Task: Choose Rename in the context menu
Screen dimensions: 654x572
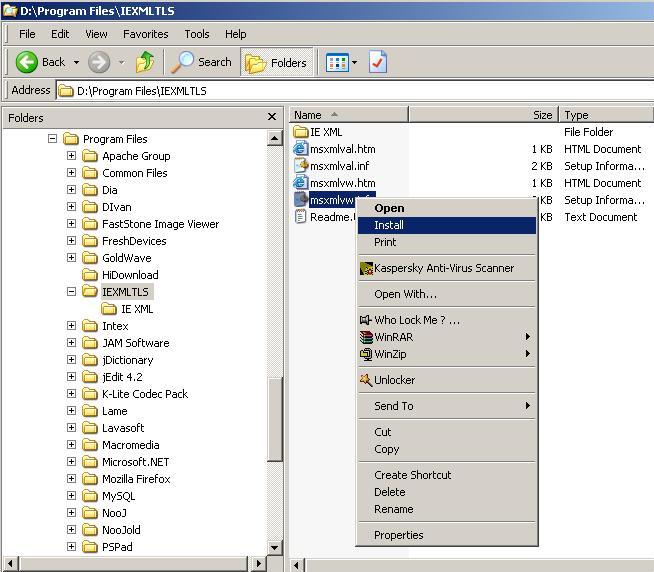Action: [447, 509]
